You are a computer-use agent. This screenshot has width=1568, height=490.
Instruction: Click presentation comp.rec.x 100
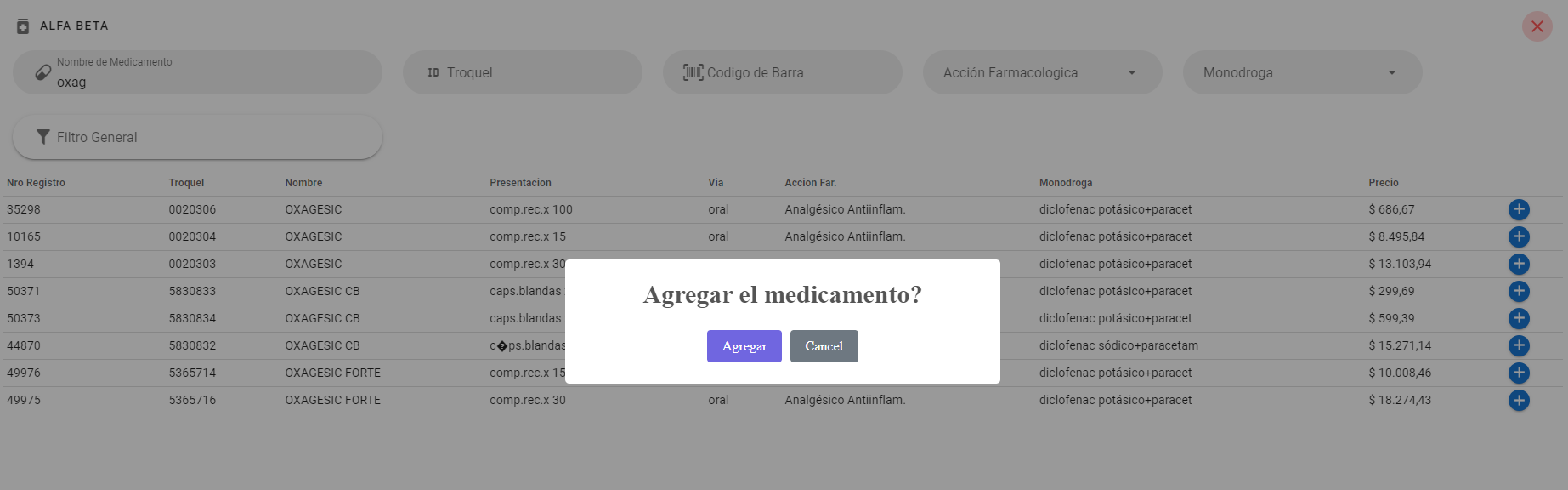point(531,209)
